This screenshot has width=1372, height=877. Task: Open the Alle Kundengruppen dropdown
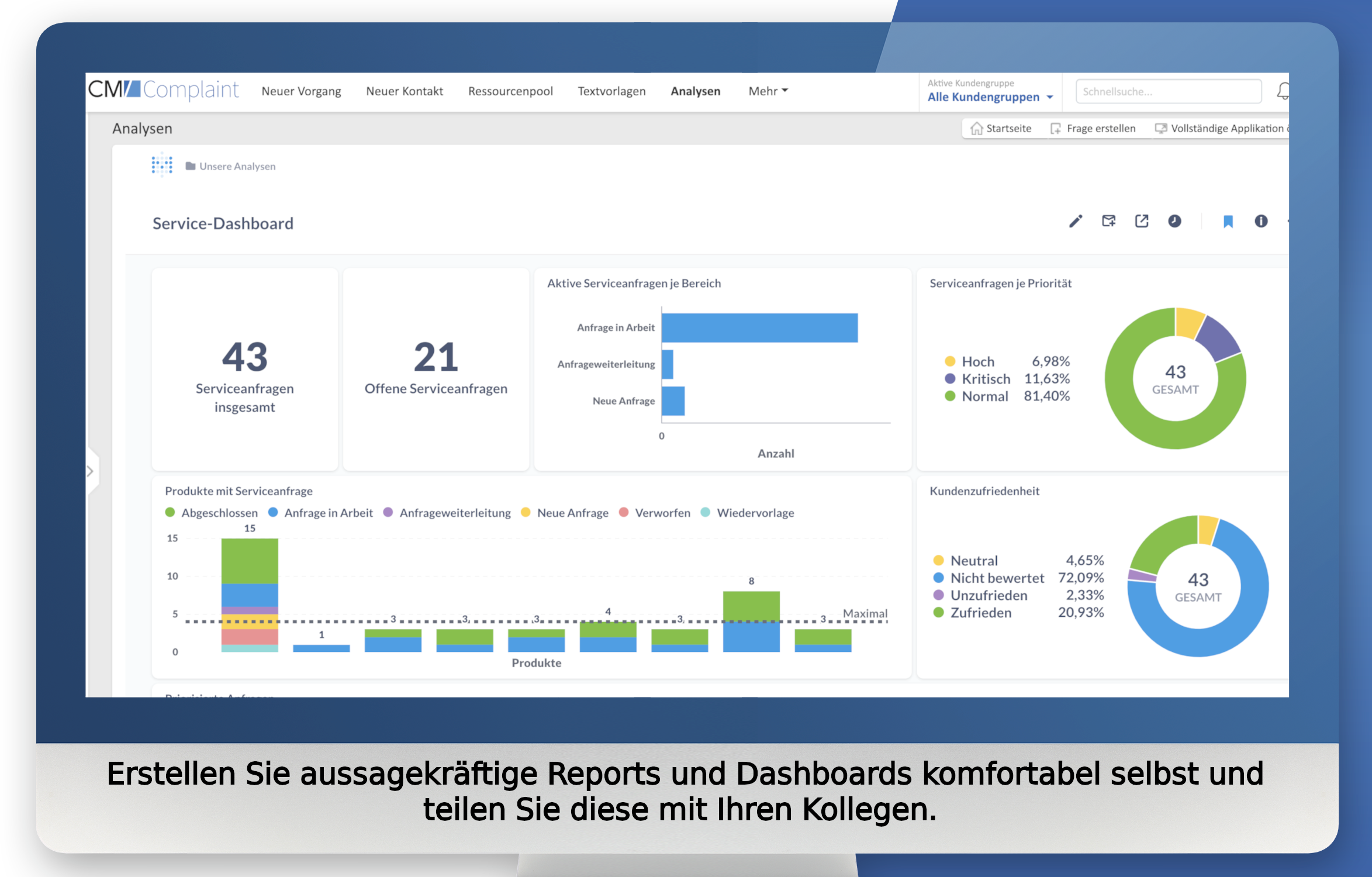coord(990,97)
